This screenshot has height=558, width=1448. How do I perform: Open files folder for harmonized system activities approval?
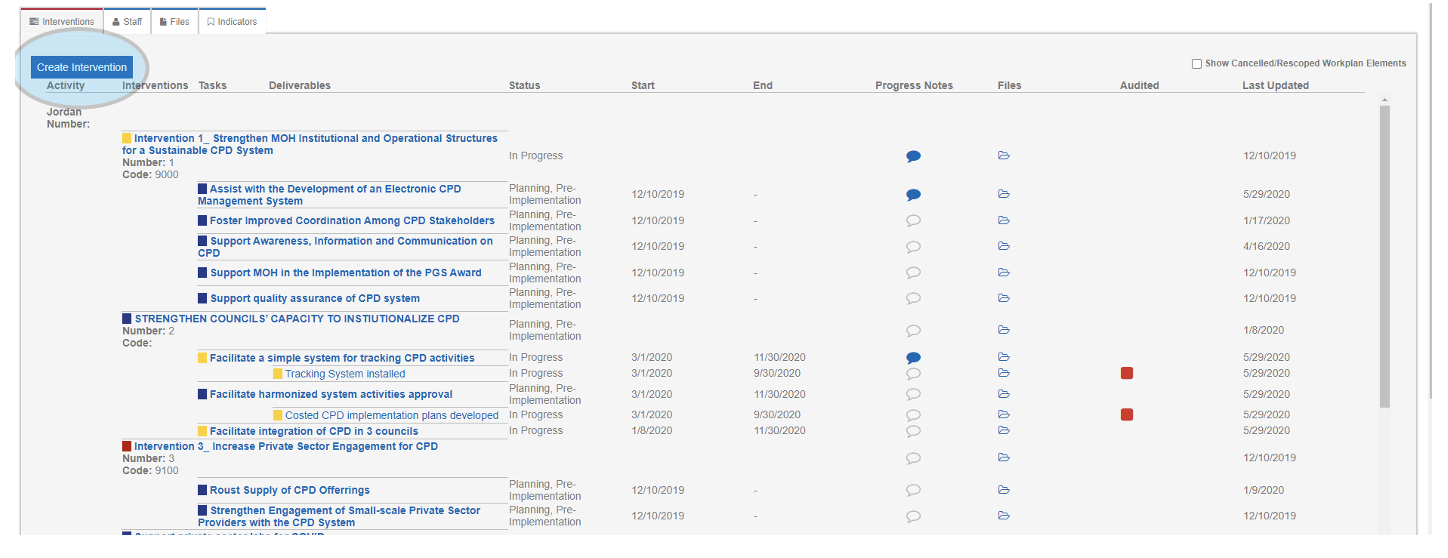pyautogui.click(x=1004, y=394)
